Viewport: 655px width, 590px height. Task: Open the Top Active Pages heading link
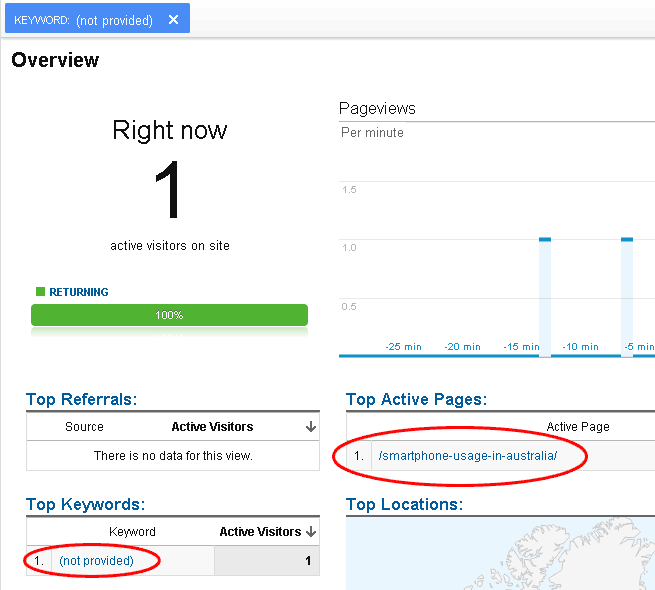(x=416, y=399)
